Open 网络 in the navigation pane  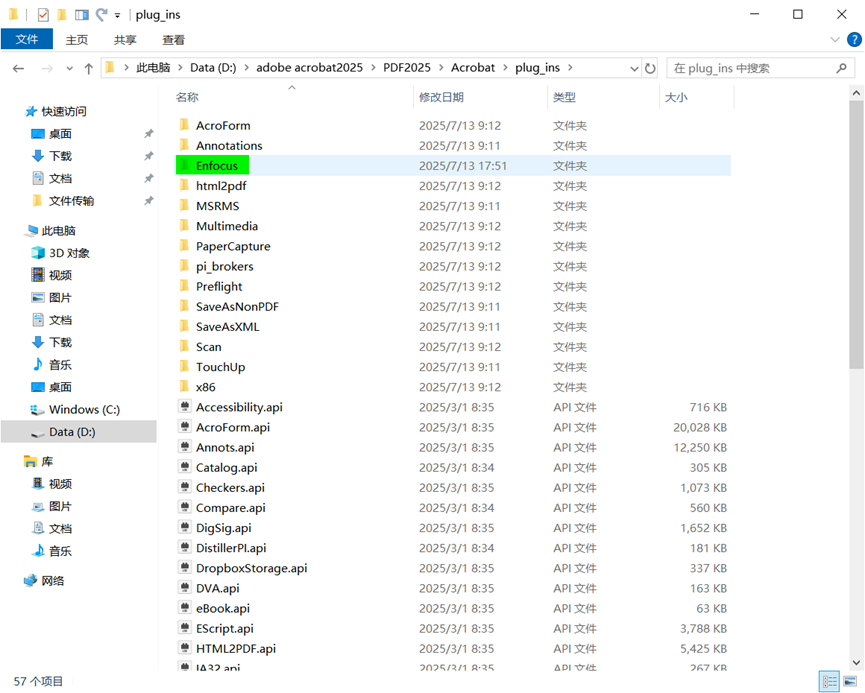pyautogui.click(x=52, y=580)
